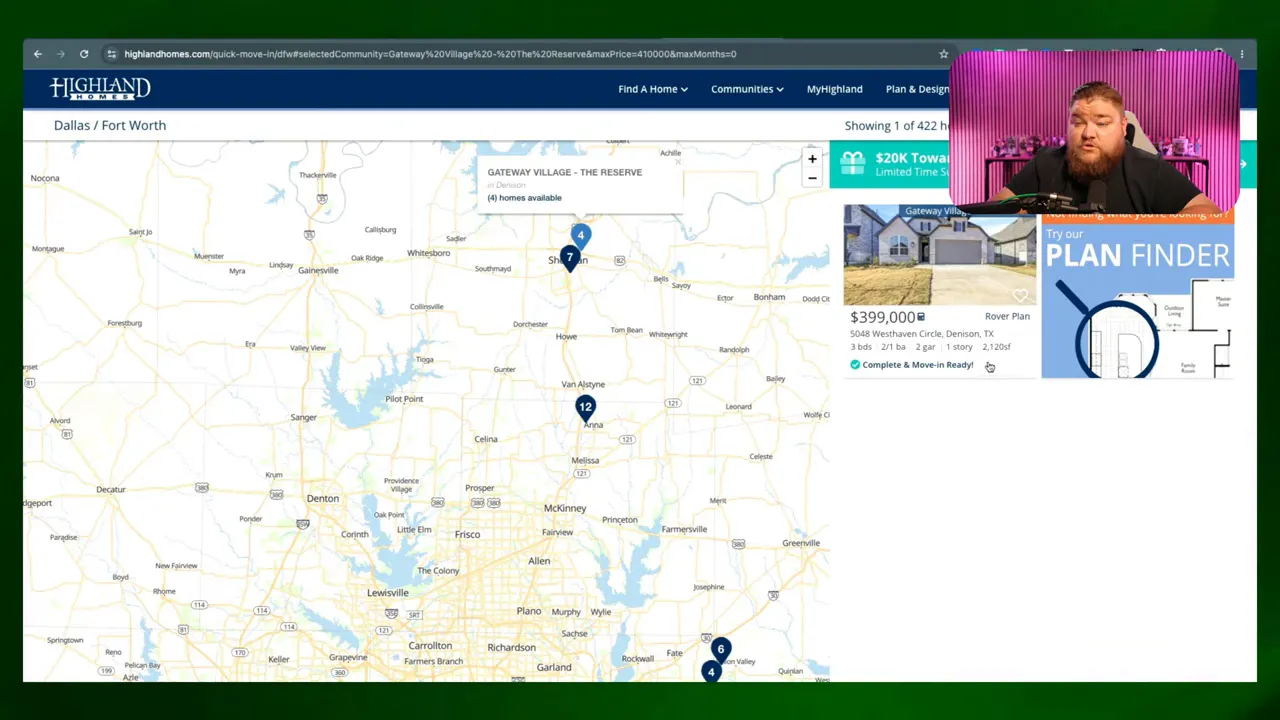Viewport: 1280px width, 720px height.
Task: Close the Gateway Village map popup
Action: tap(677, 161)
